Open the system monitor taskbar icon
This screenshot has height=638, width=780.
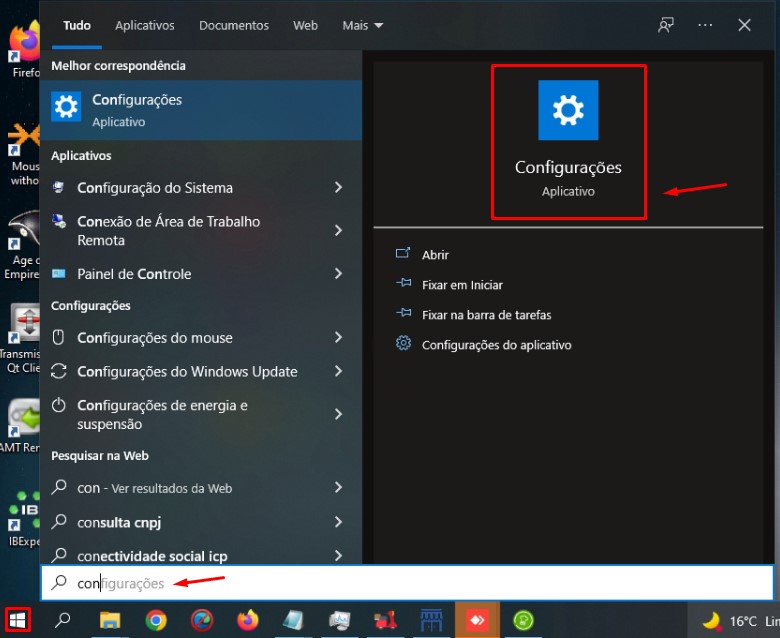(340, 620)
